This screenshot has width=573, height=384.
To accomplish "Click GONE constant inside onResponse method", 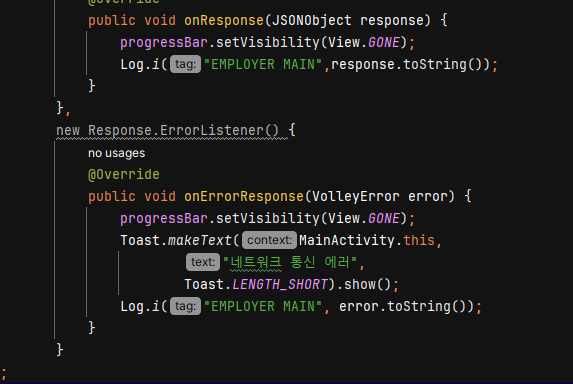I will tap(384, 42).
